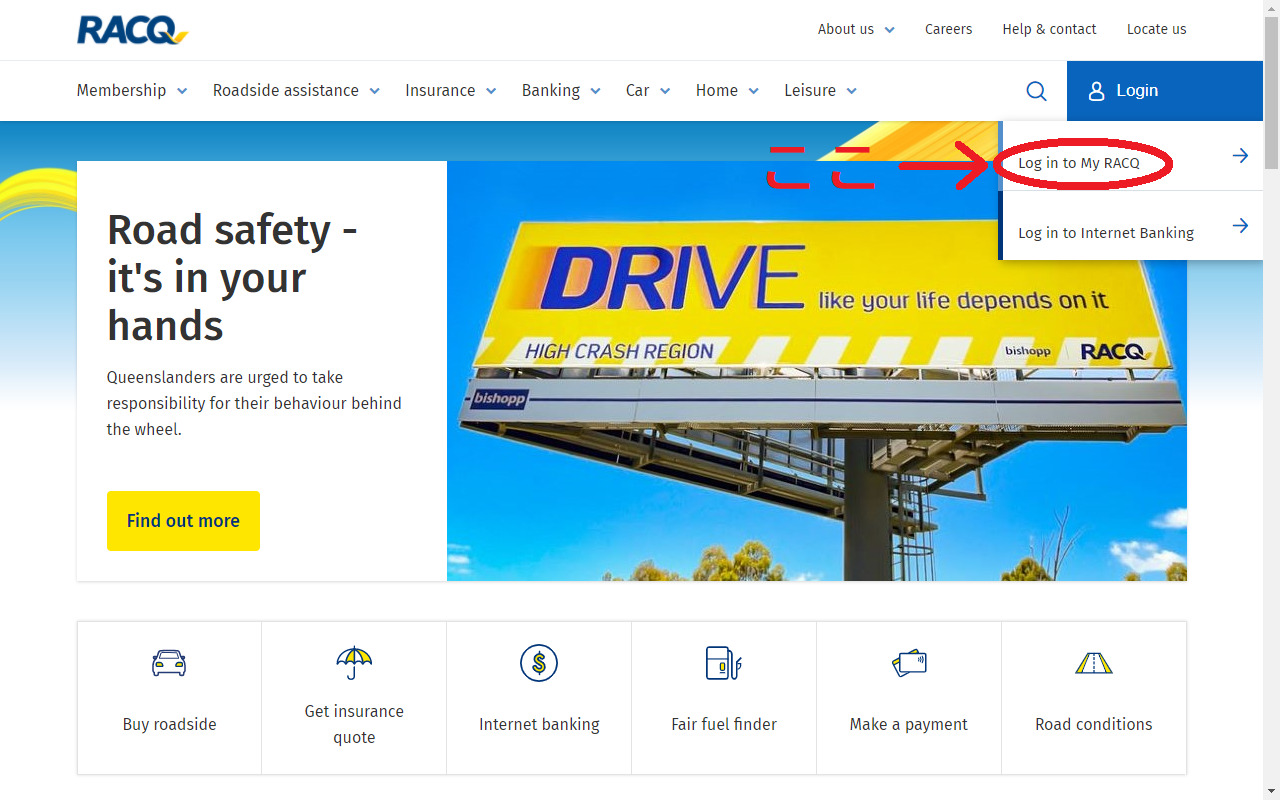Click the Buy roadside car icon
Screen dimensions: 1280x800
pos(169,663)
